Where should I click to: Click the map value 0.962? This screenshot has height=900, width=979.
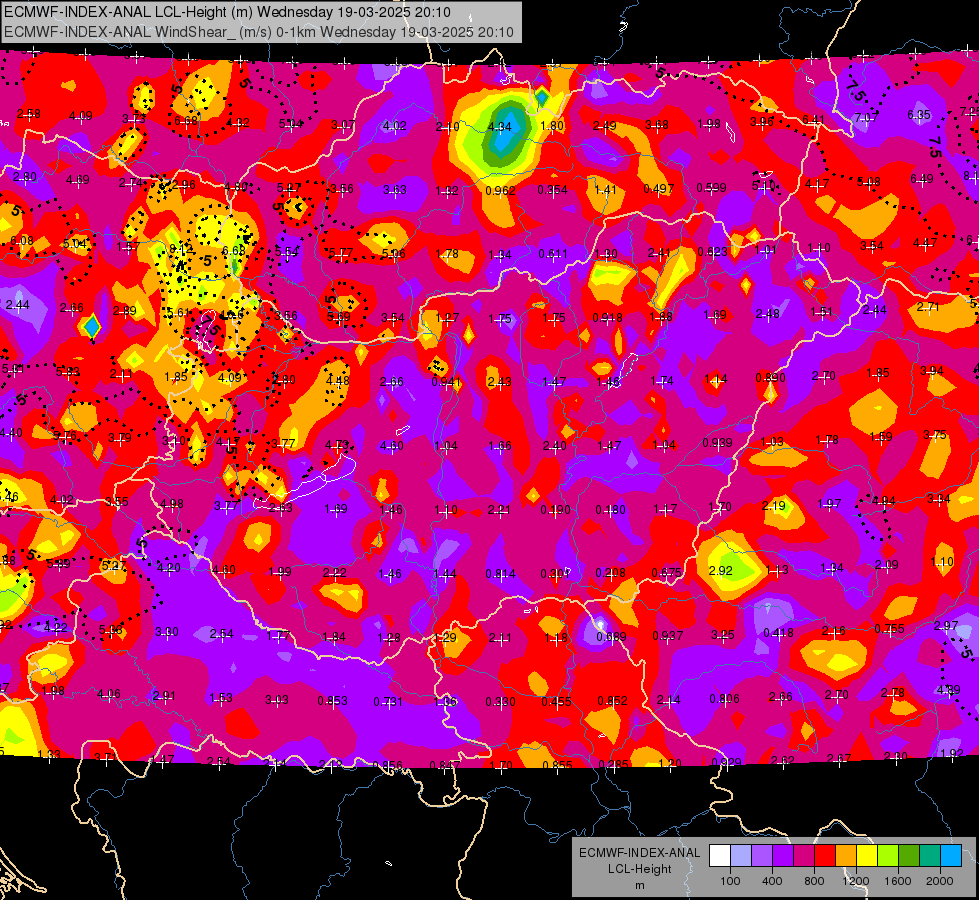pyautogui.click(x=500, y=190)
